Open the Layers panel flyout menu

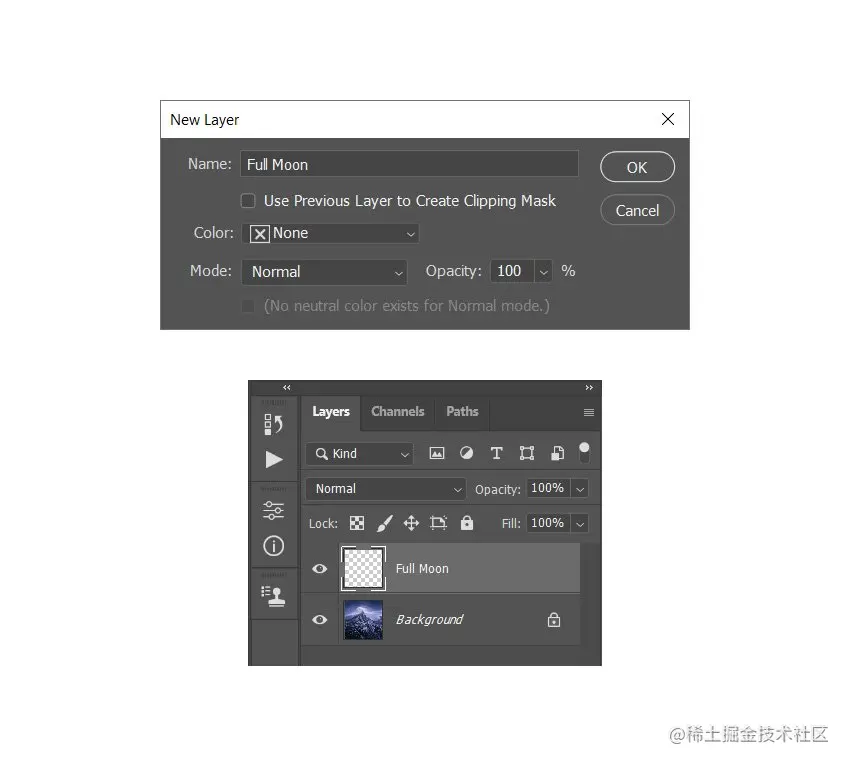pos(589,412)
